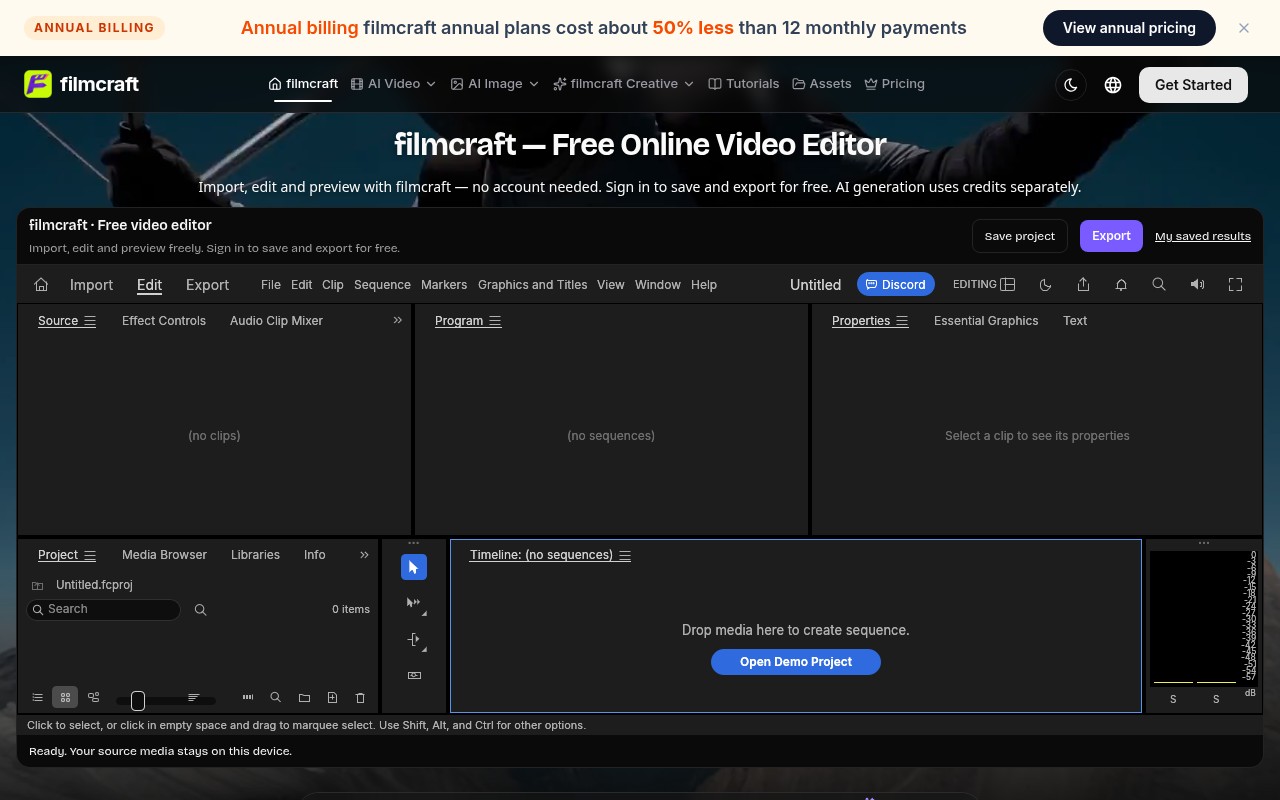
Task: Switch to the Media Browser tab
Action: pyautogui.click(x=164, y=555)
